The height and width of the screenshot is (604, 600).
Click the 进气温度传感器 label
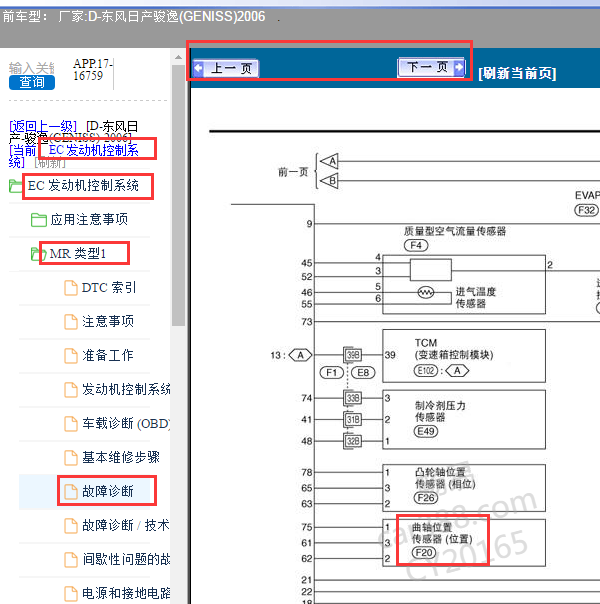[476, 298]
